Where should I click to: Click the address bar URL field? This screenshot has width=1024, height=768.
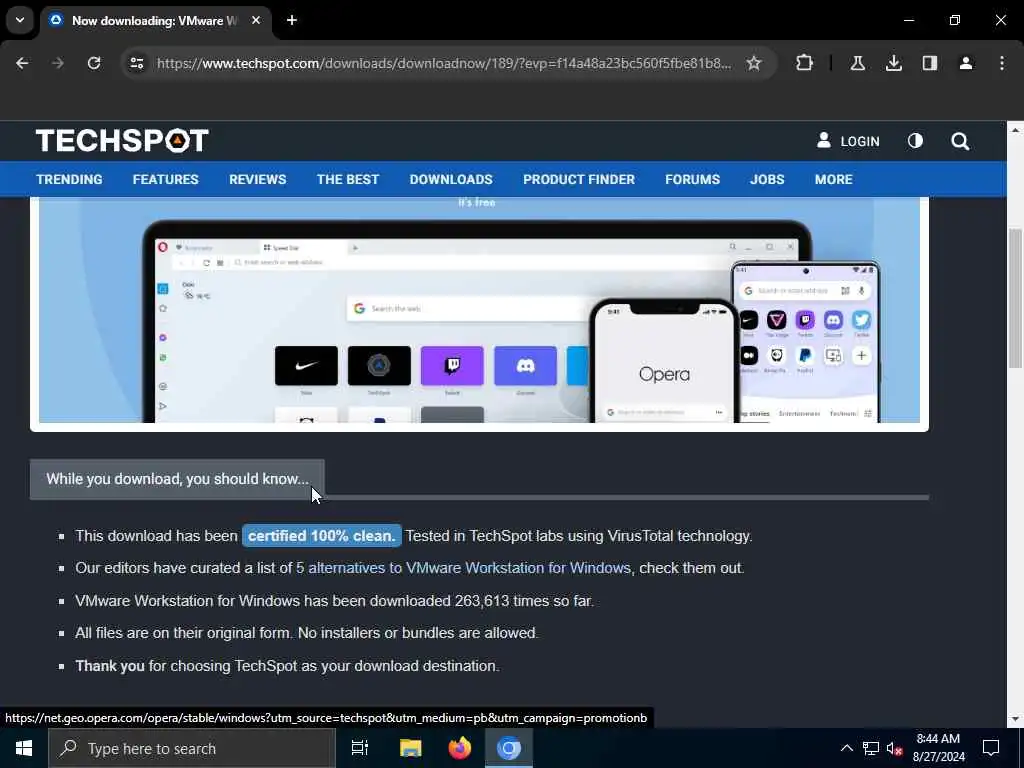(444, 63)
